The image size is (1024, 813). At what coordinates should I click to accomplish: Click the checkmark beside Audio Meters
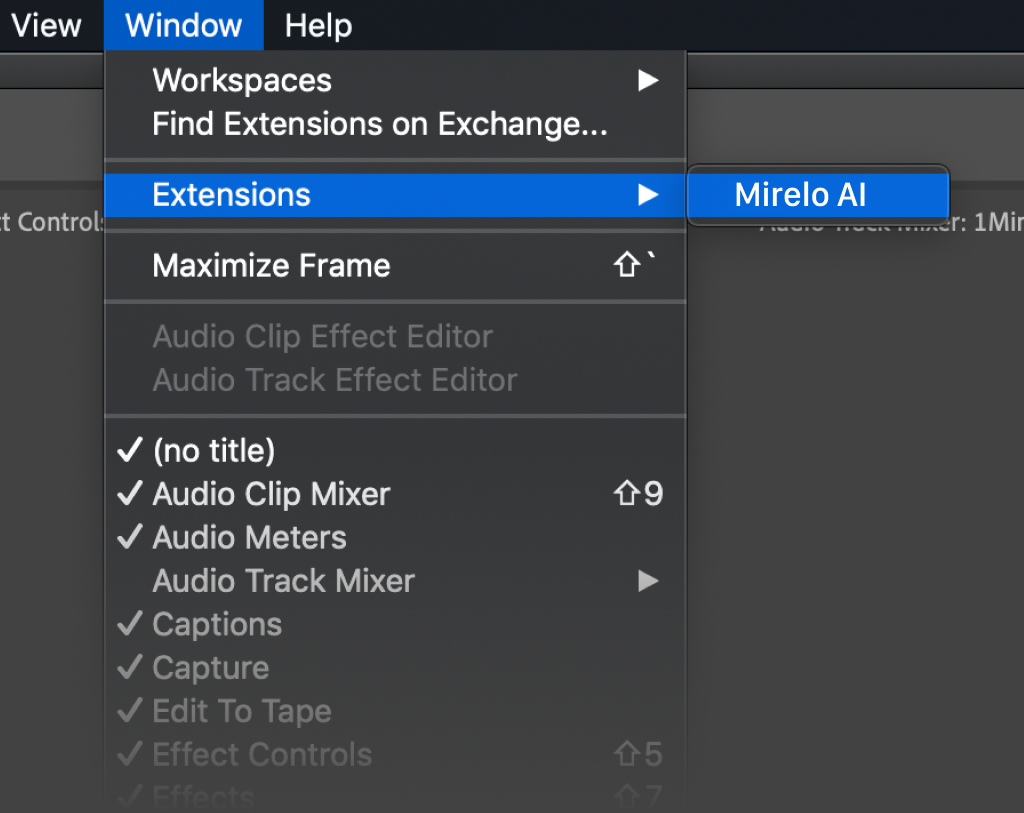(x=130, y=538)
